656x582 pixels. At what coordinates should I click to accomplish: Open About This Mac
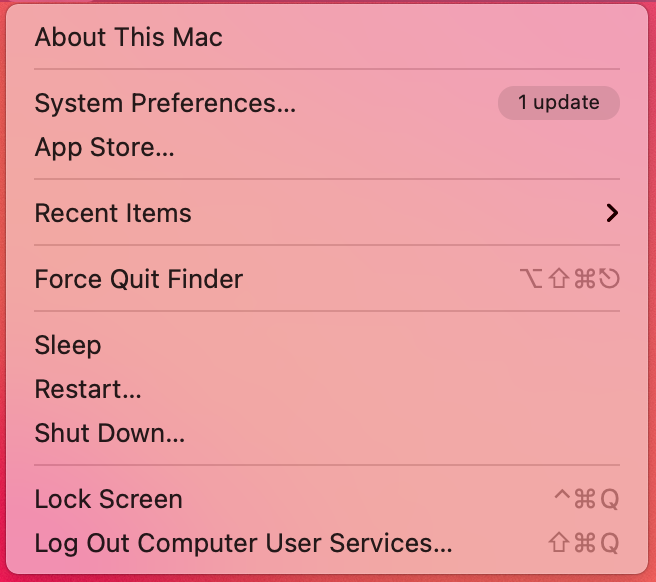[128, 38]
